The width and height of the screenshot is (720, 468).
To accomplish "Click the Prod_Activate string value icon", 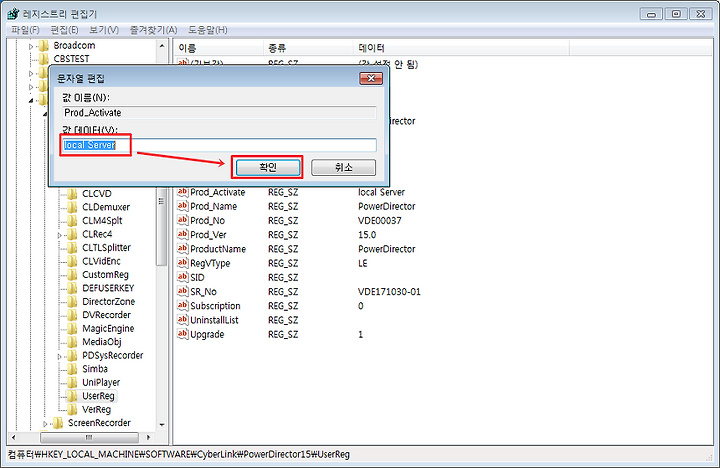I will pyautogui.click(x=183, y=192).
